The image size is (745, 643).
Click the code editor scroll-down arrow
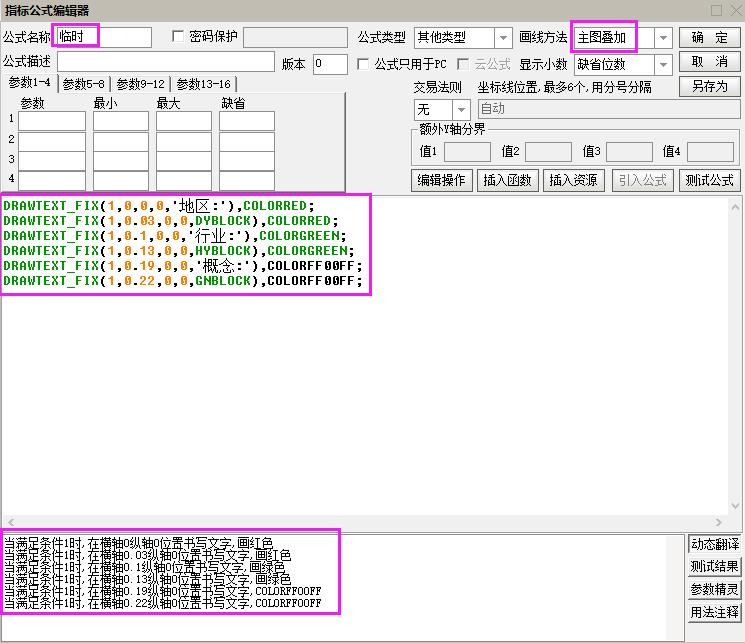(735, 506)
